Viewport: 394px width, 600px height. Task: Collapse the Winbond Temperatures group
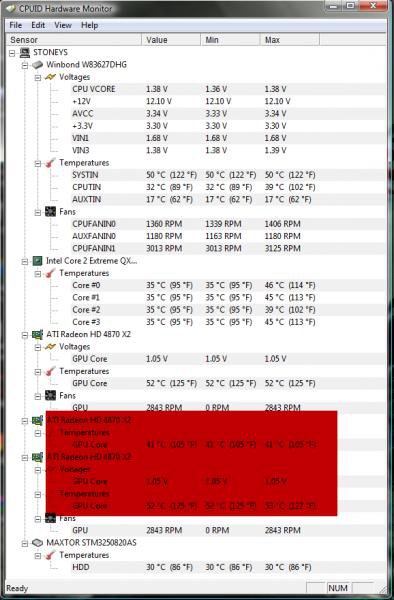[x=37, y=163]
